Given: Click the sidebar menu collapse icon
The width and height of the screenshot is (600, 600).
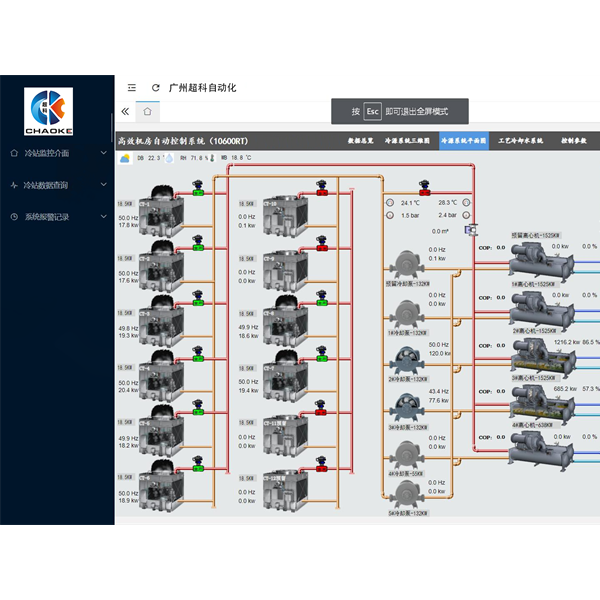Looking at the screenshot, I should 132,88.
